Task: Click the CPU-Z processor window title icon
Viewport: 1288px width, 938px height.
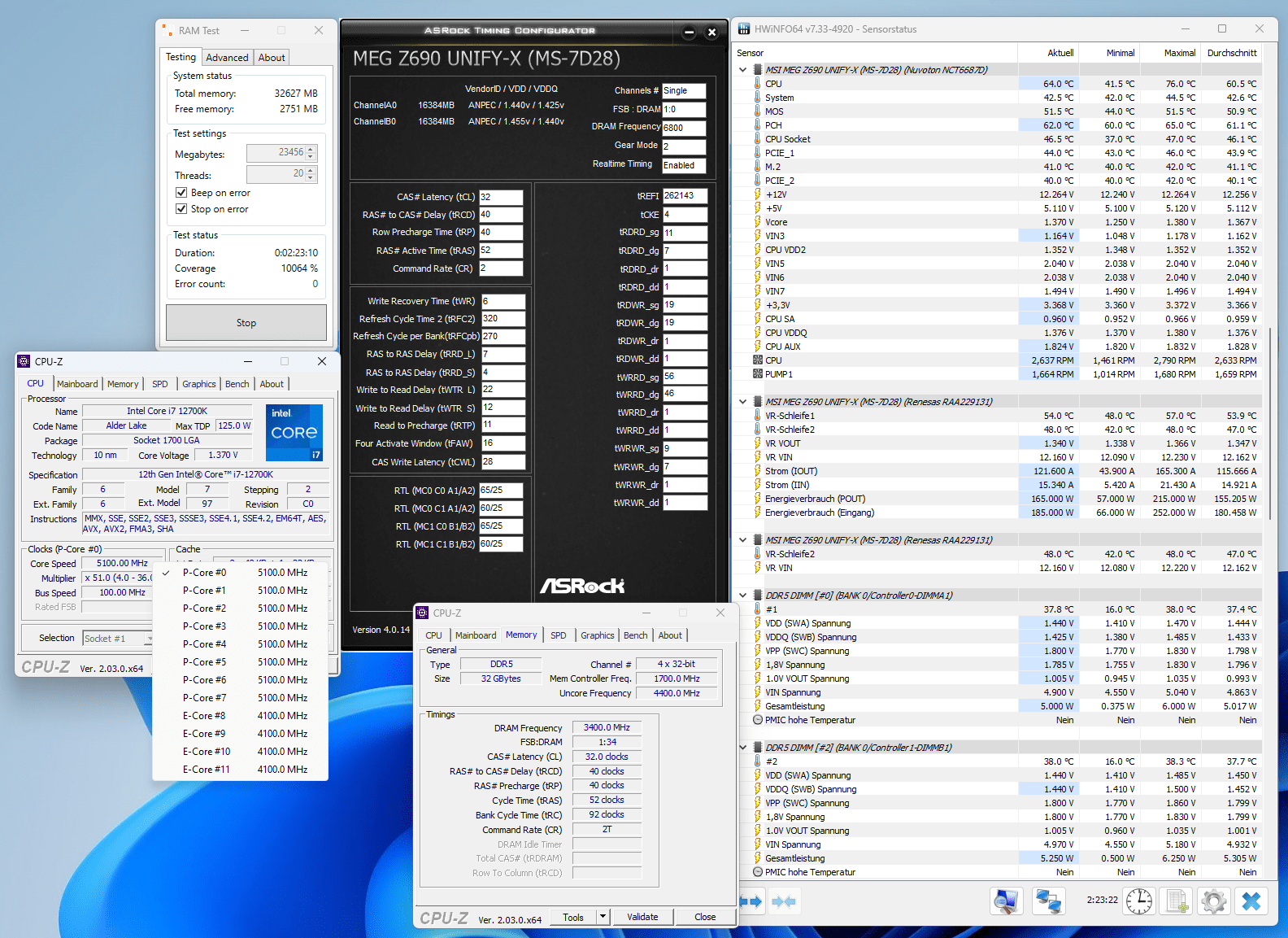Action: click(x=25, y=362)
